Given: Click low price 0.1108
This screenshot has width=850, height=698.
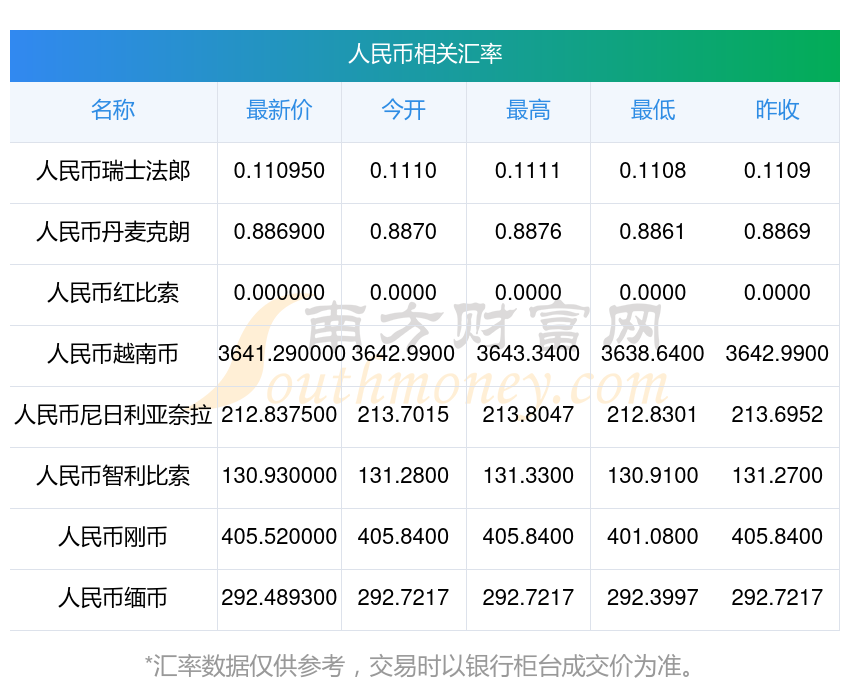Looking at the screenshot, I should [653, 171].
